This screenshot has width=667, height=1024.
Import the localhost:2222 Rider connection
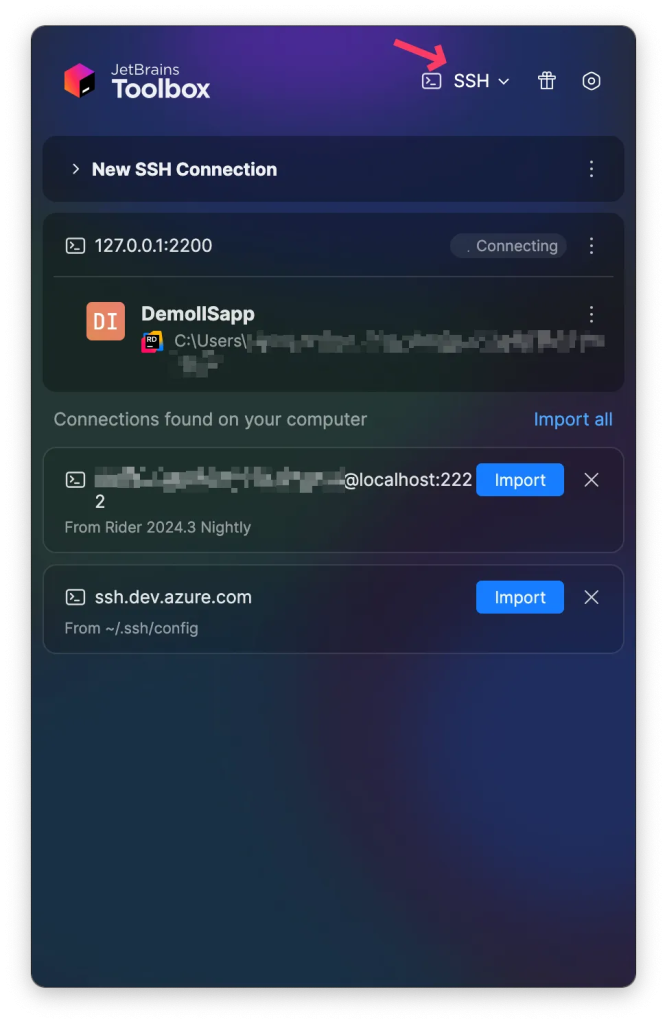(x=519, y=480)
